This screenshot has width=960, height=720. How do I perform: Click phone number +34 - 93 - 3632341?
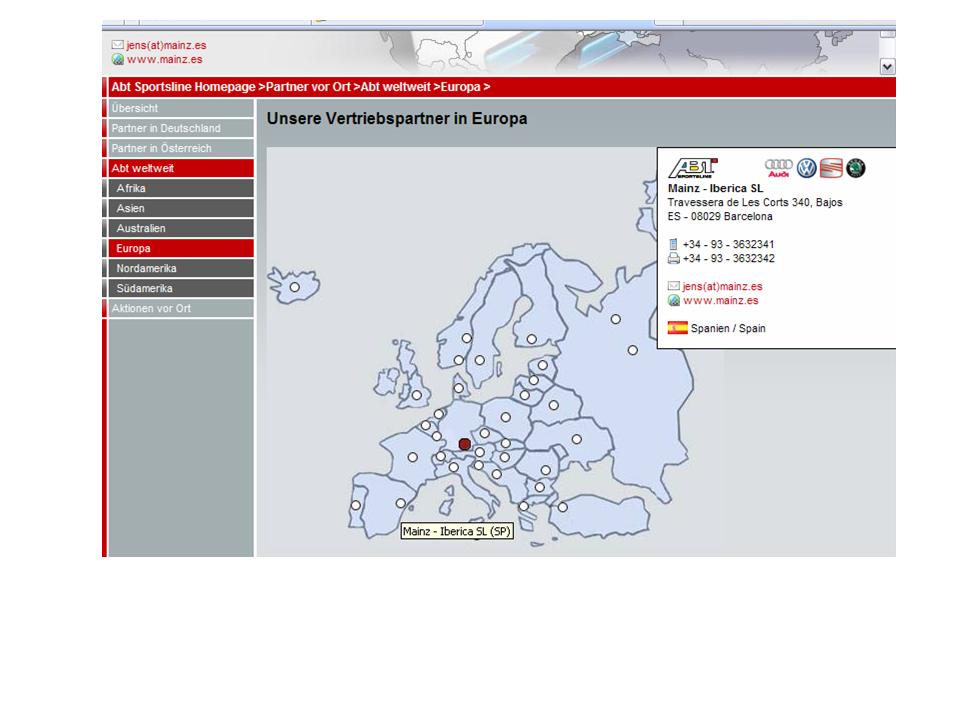point(729,244)
